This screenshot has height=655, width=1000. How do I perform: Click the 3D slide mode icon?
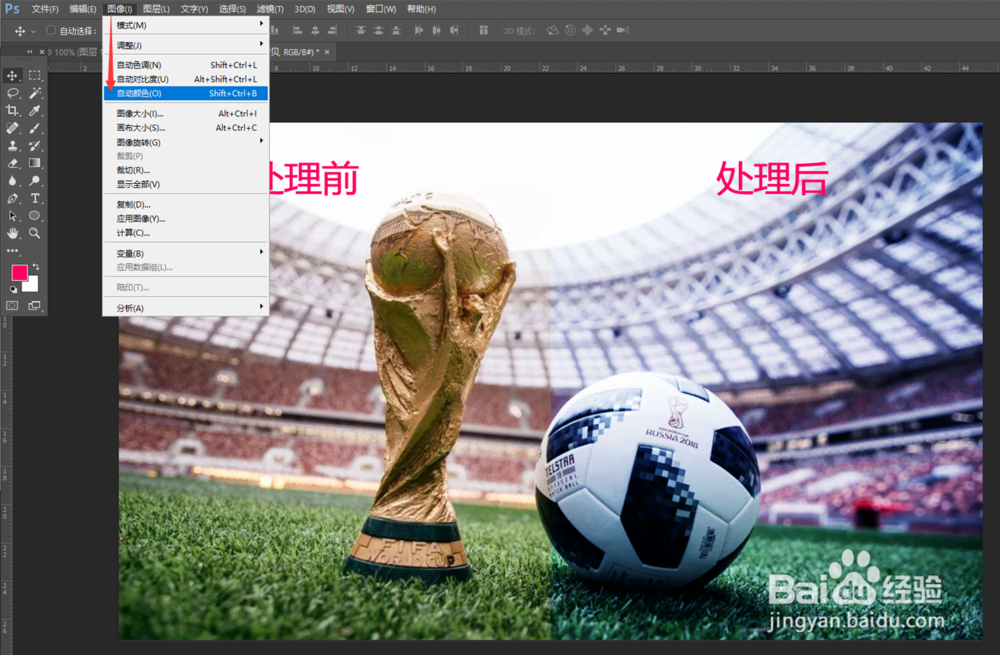[x=605, y=30]
